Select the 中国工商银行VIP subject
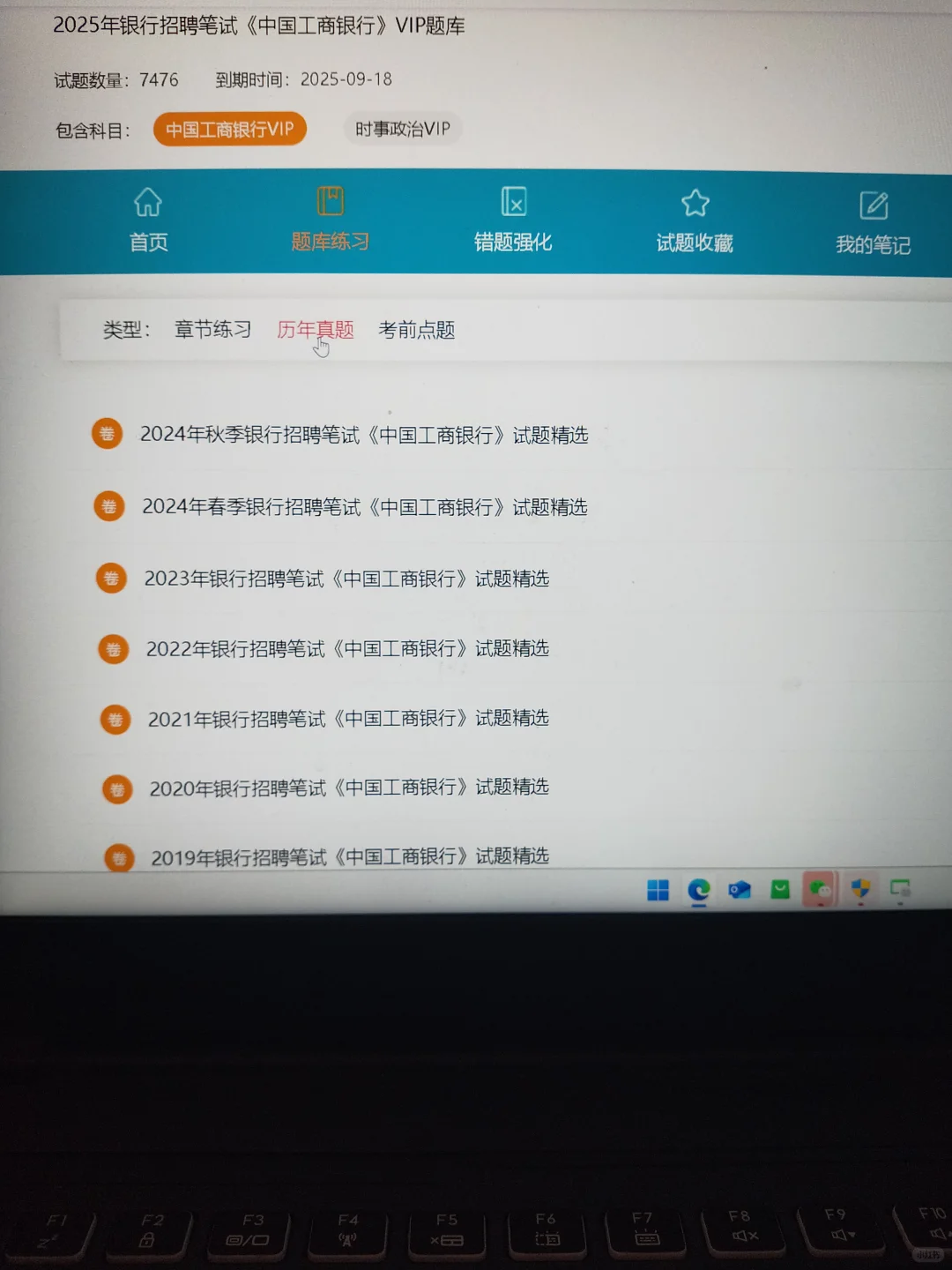Screen dimensions: 952x1270 pyautogui.click(x=230, y=130)
